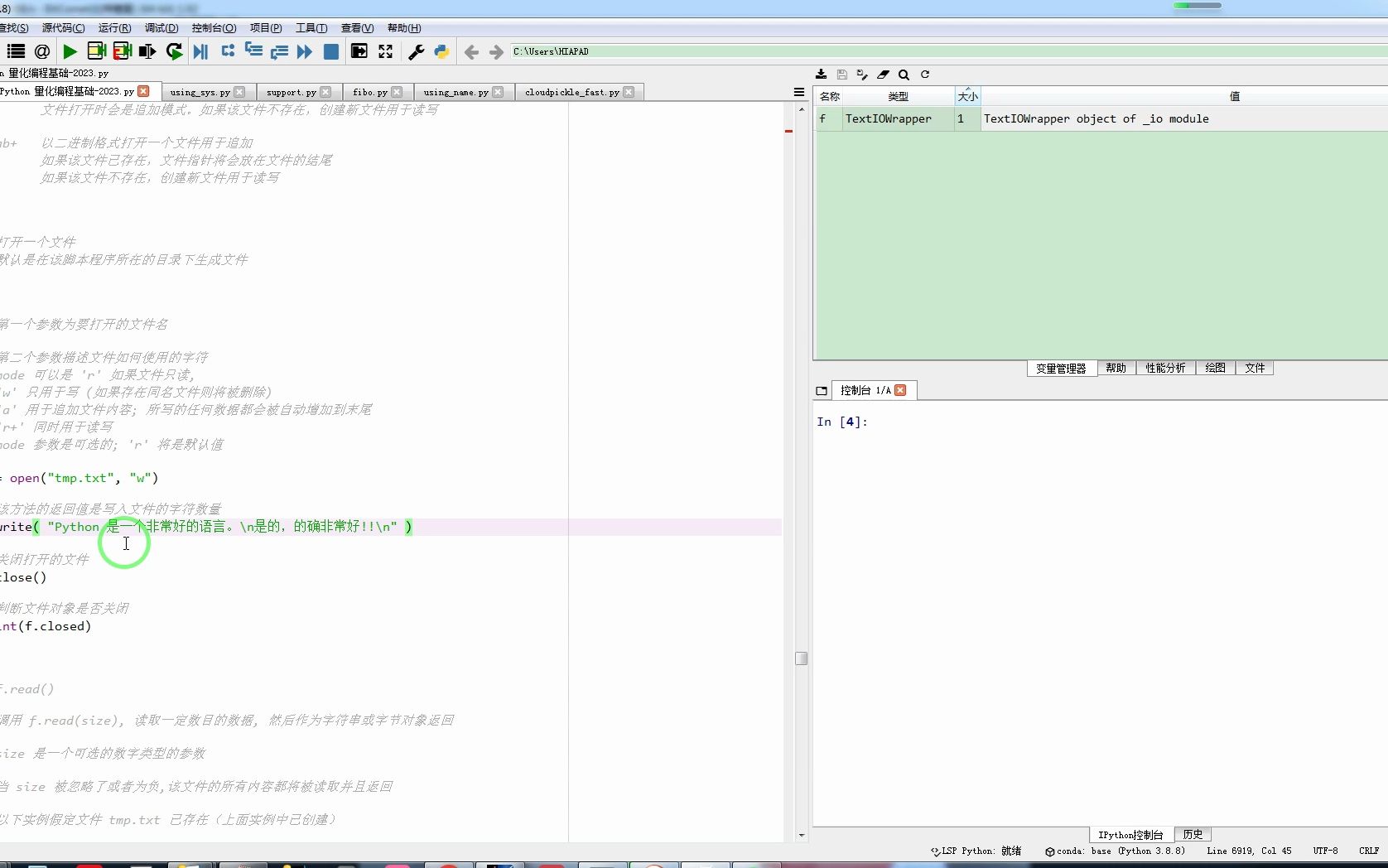Open the 控制台(O) menu
This screenshot has height=868, width=1388.
tap(214, 27)
